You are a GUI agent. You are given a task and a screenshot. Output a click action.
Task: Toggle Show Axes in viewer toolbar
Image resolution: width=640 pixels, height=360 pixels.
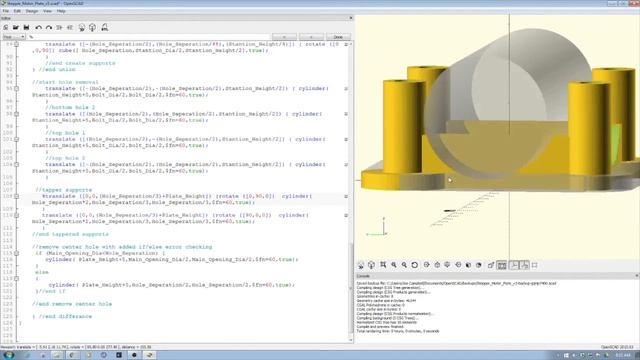514,265
